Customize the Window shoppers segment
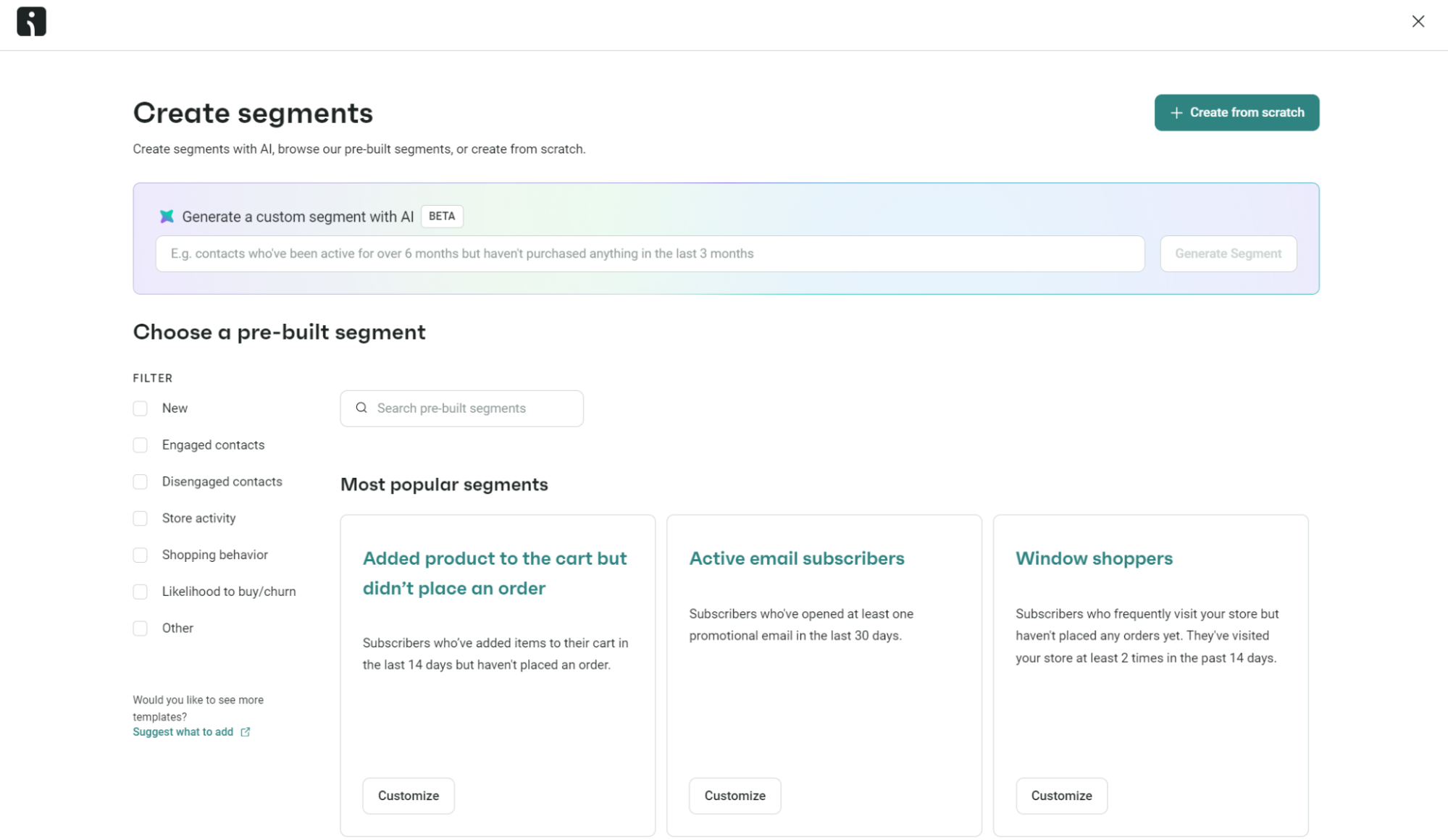The width and height of the screenshot is (1448, 840). [1060, 795]
